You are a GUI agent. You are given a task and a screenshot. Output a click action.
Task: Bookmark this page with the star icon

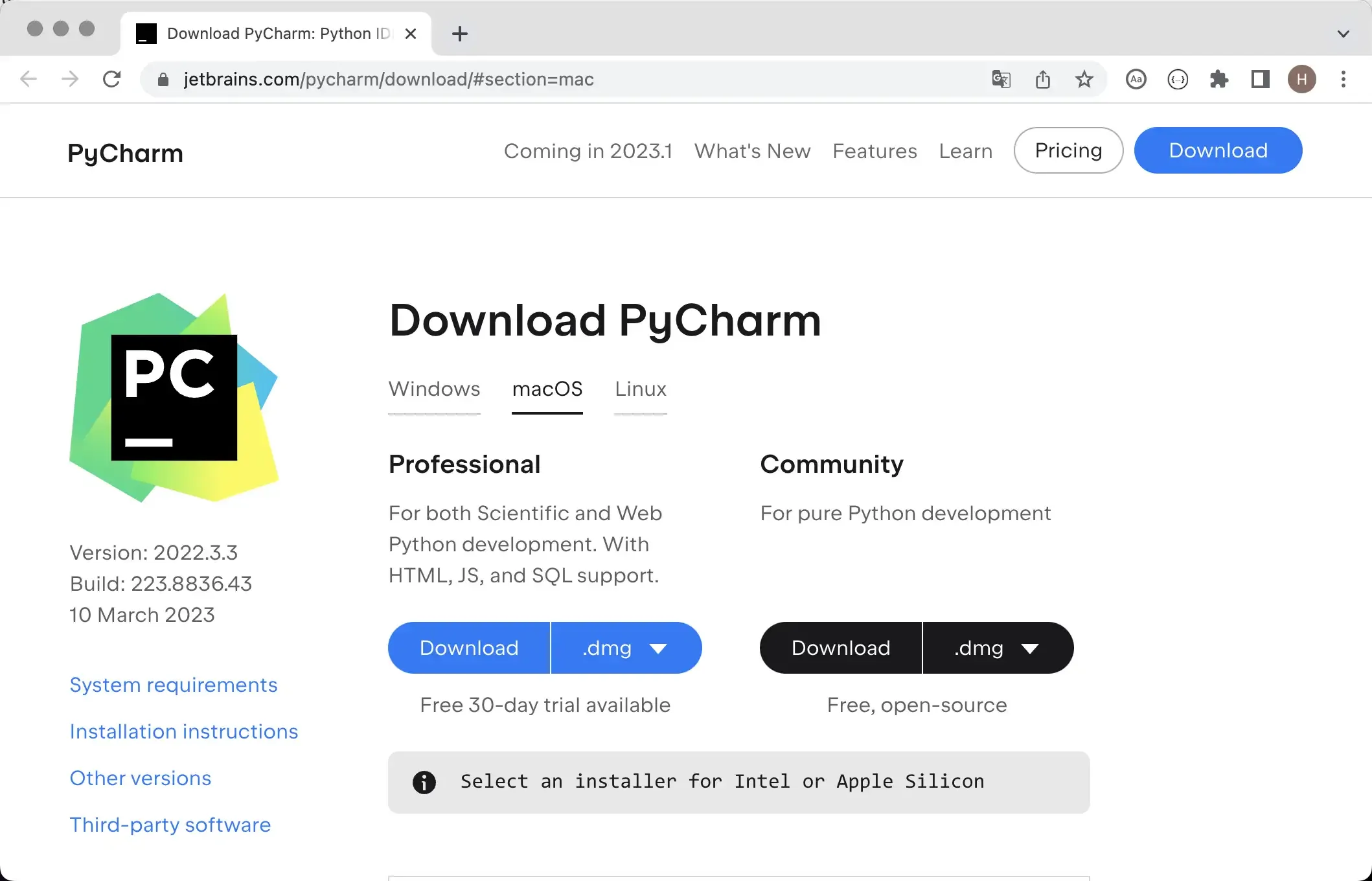pyautogui.click(x=1084, y=79)
